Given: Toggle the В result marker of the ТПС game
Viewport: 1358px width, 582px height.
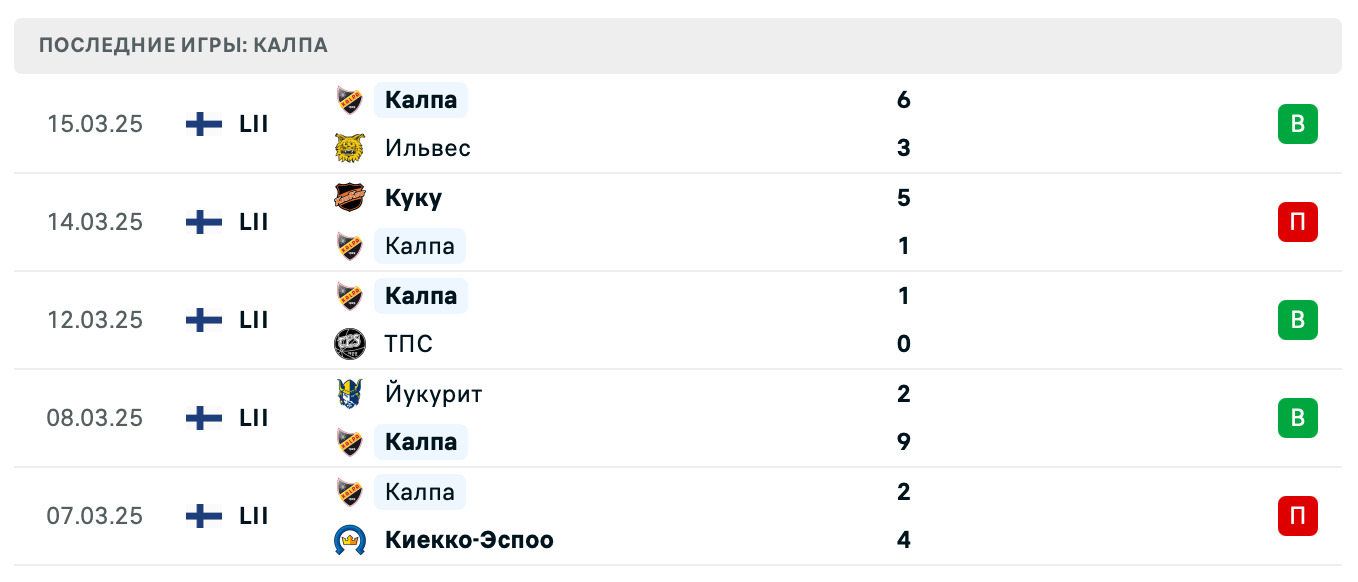Looking at the screenshot, I should pyautogui.click(x=1297, y=320).
